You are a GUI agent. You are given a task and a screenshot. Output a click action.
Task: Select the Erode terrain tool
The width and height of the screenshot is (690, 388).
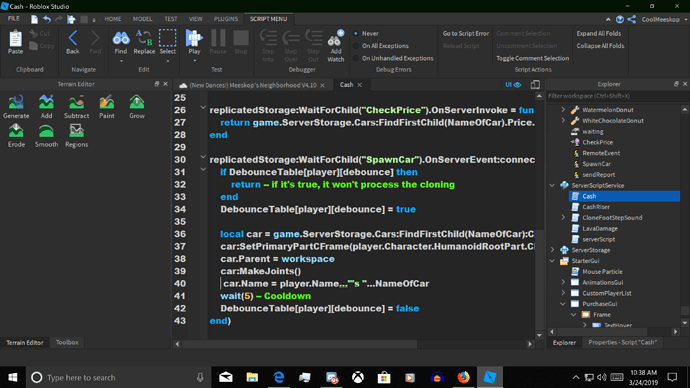pyautogui.click(x=16, y=131)
